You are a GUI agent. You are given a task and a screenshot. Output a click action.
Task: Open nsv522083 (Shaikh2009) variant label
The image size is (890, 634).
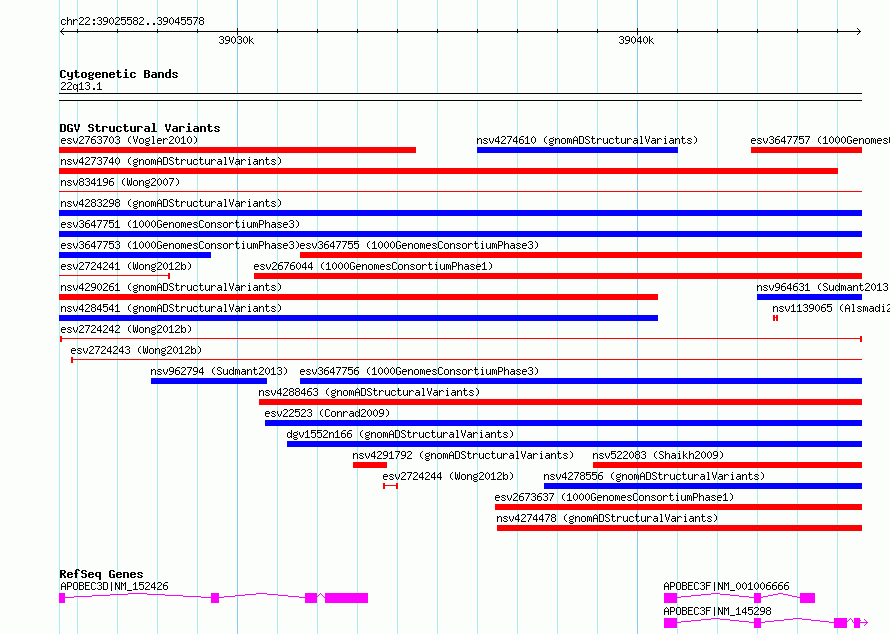point(658,455)
